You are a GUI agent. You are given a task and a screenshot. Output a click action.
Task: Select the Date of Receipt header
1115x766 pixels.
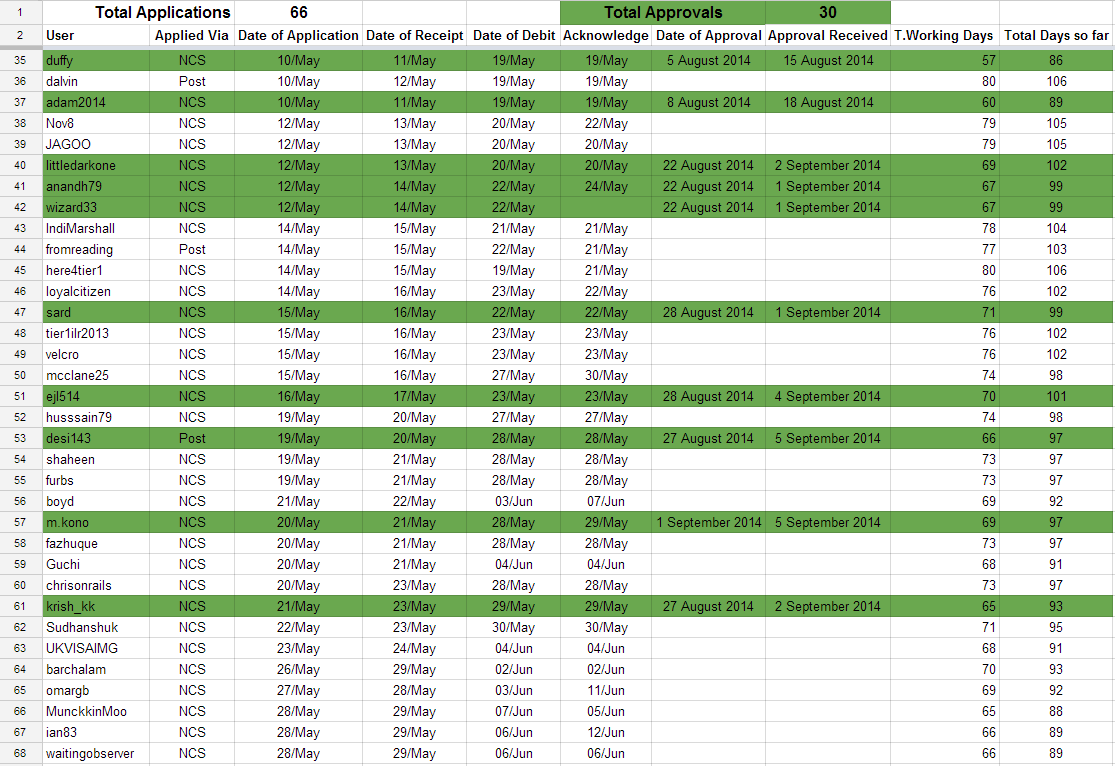414,35
